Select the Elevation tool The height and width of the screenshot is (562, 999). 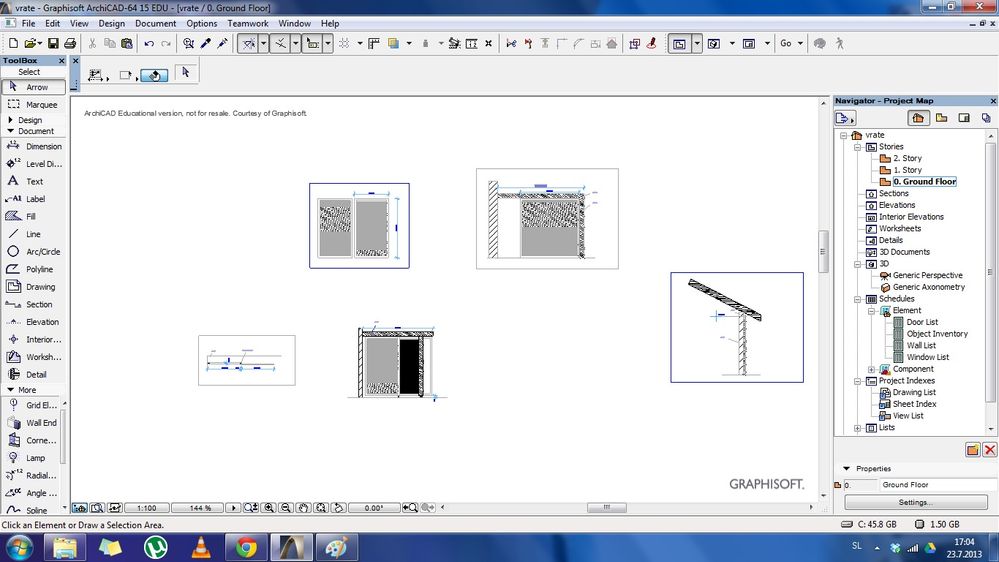coord(34,322)
